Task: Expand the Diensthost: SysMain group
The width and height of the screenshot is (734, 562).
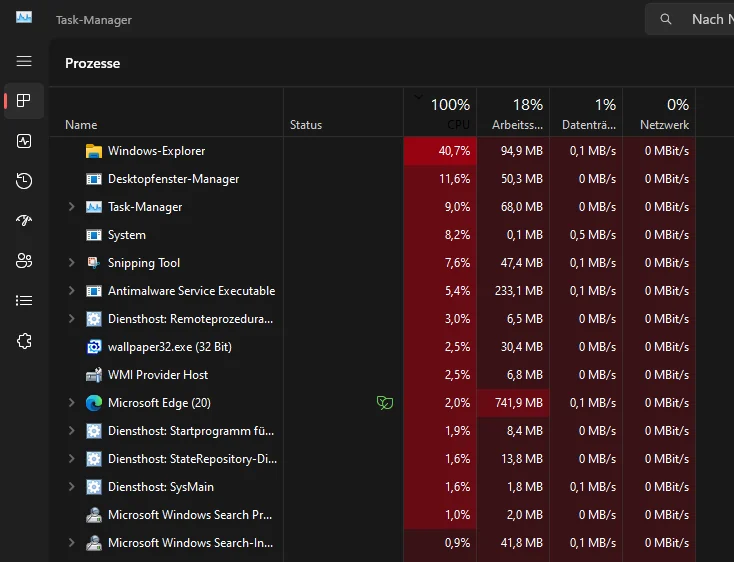Action: (x=71, y=487)
